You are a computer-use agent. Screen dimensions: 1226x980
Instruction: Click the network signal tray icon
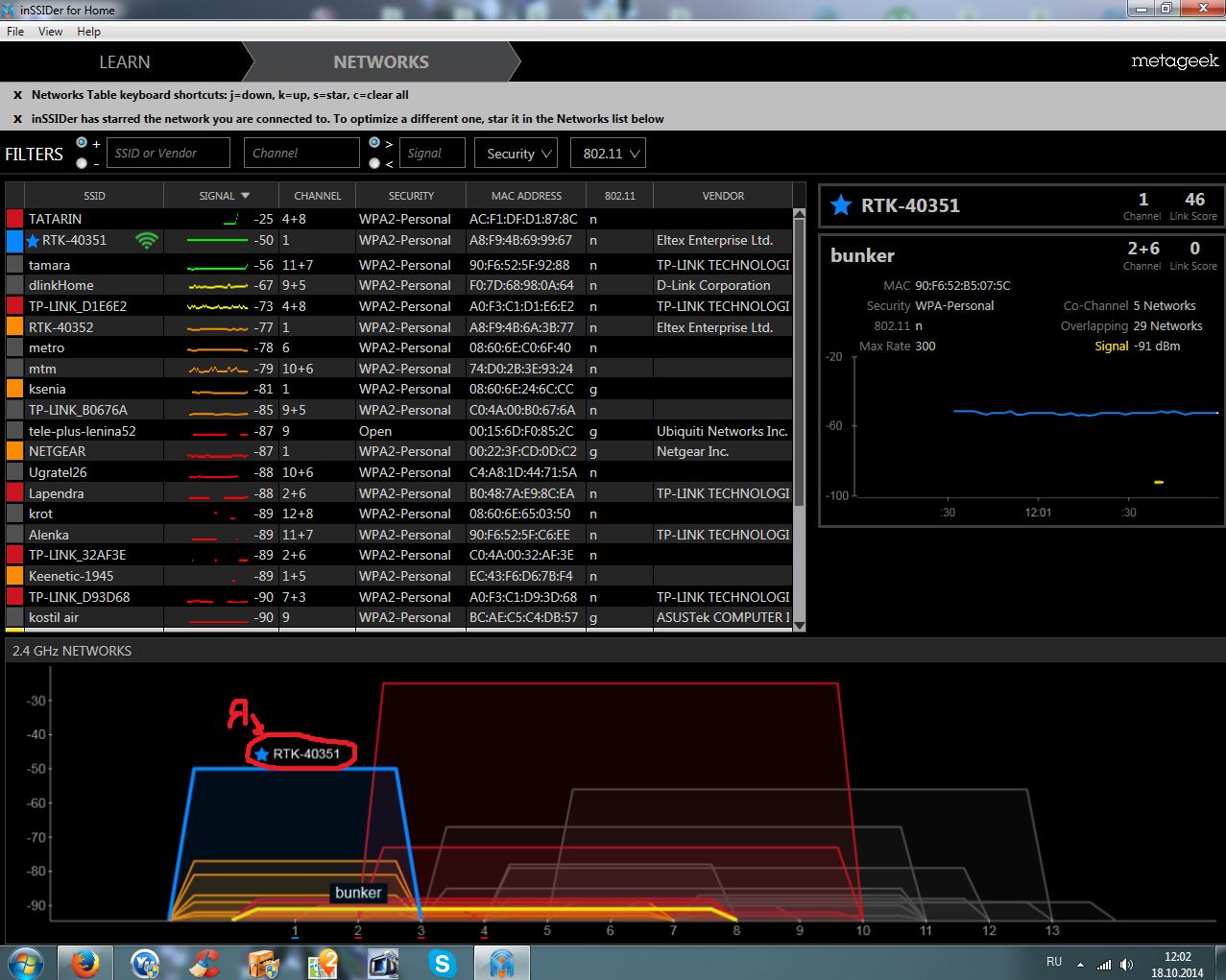(1104, 964)
